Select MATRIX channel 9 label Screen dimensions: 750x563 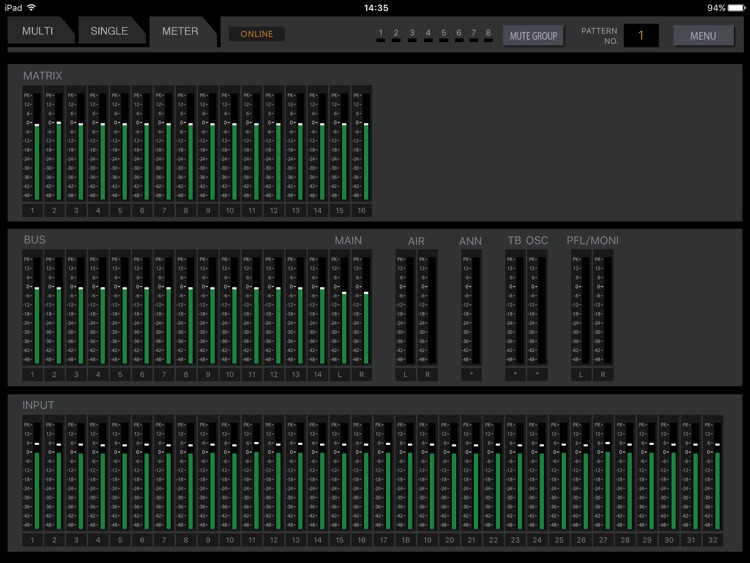click(x=208, y=210)
